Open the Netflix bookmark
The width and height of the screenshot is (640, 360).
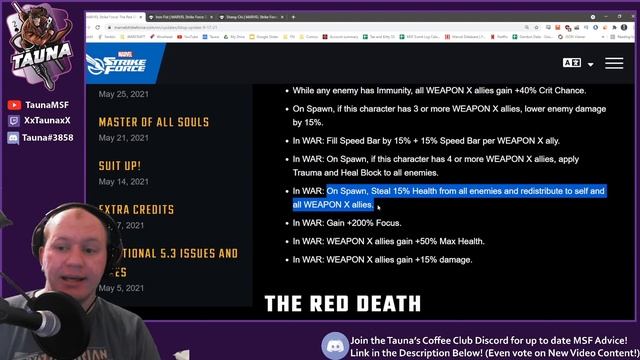[499, 37]
